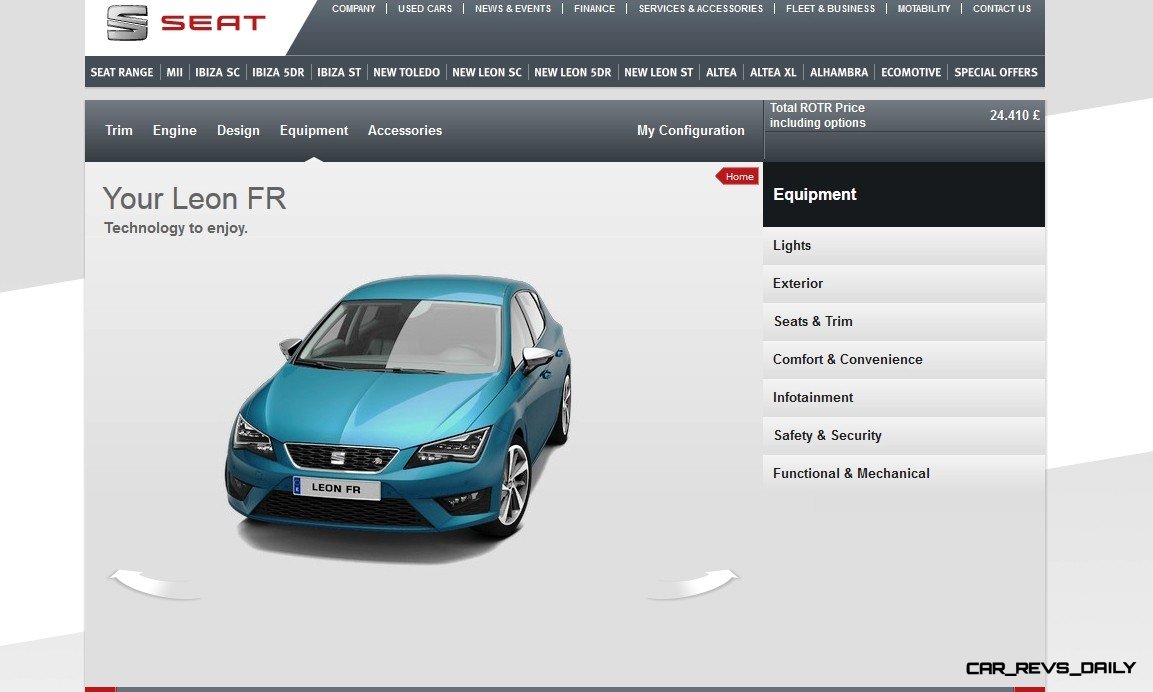The image size is (1153, 692).
Task: Click Total ROTR Price including options label
Action: click(818, 115)
